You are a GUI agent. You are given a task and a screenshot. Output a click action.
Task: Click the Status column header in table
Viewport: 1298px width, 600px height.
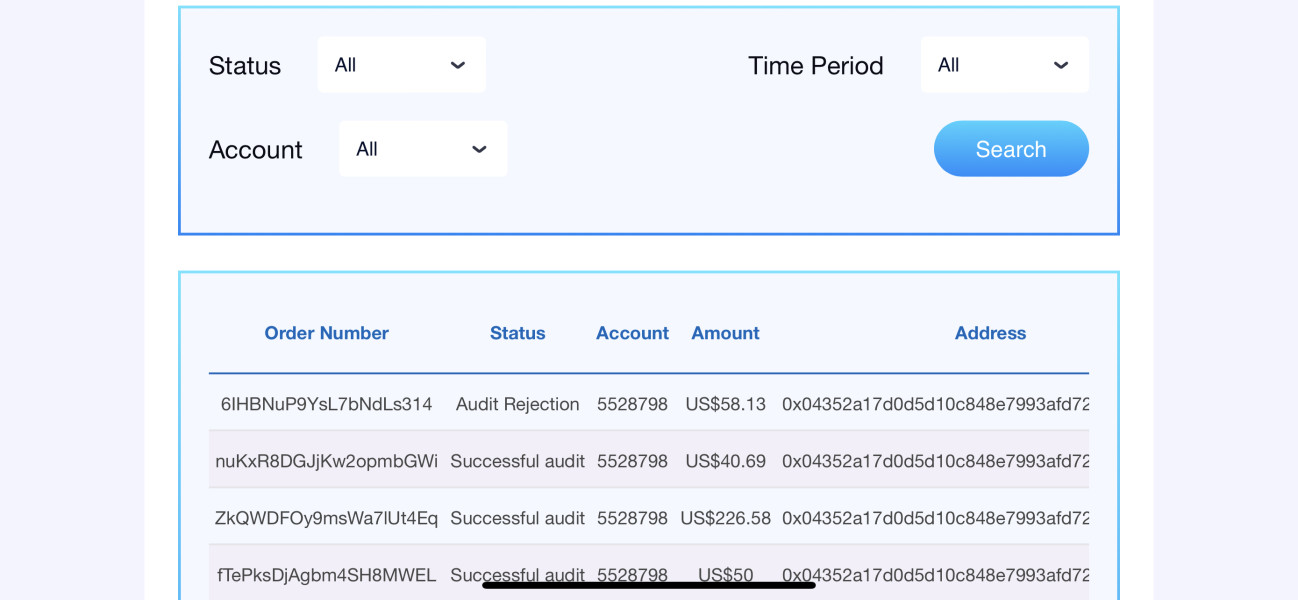[517, 333]
